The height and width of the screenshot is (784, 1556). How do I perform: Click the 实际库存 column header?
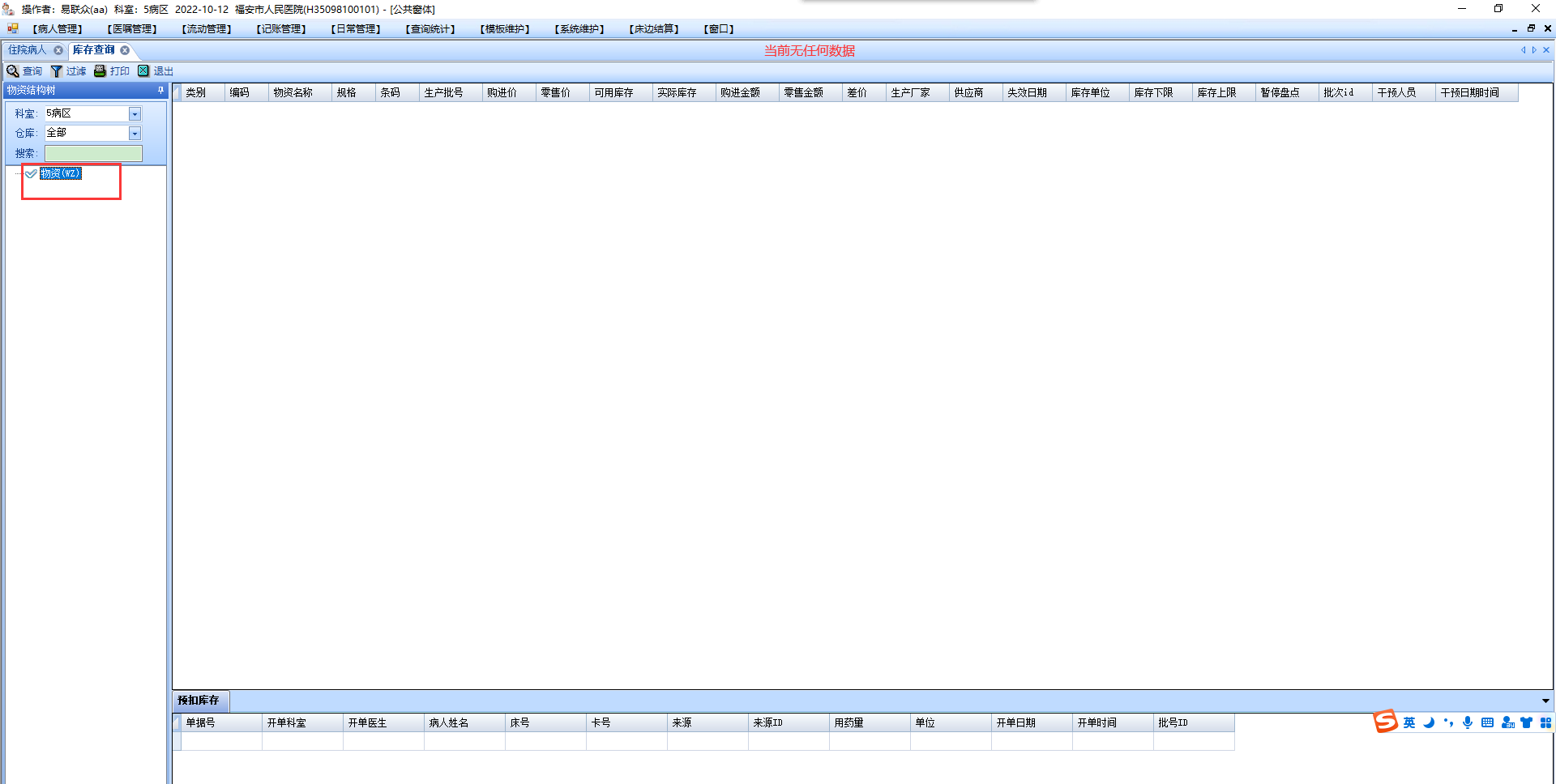(685, 93)
